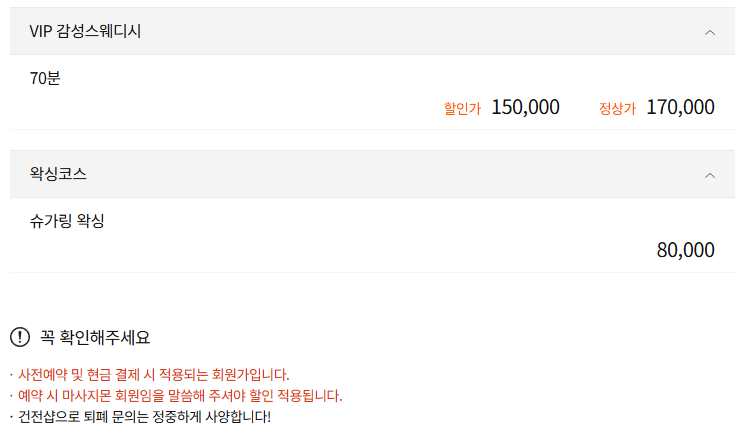Click the 80,000 waxing price
746x436 pixels.
[x=685, y=250]
